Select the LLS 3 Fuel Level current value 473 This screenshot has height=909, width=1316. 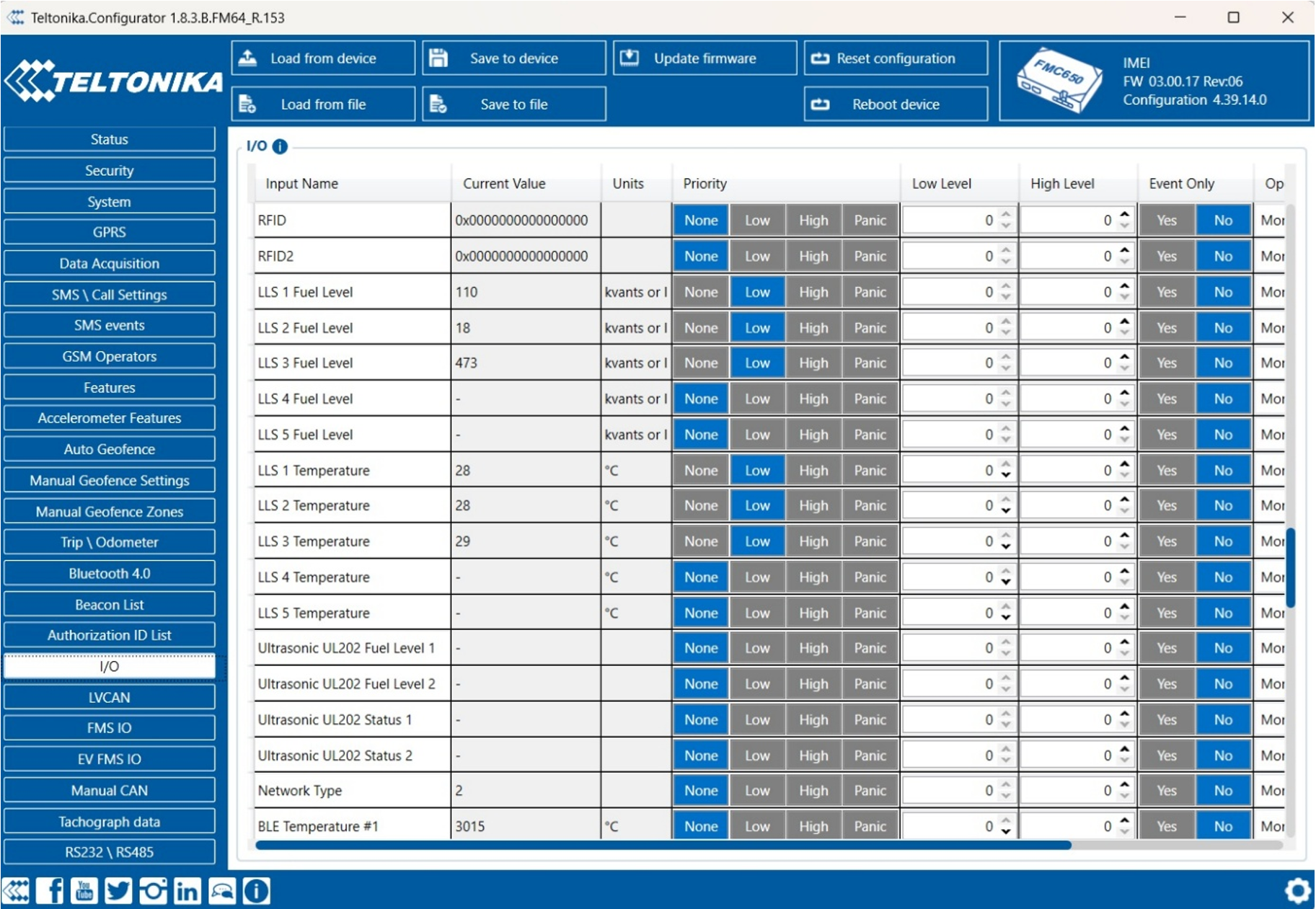pos(467,363)
